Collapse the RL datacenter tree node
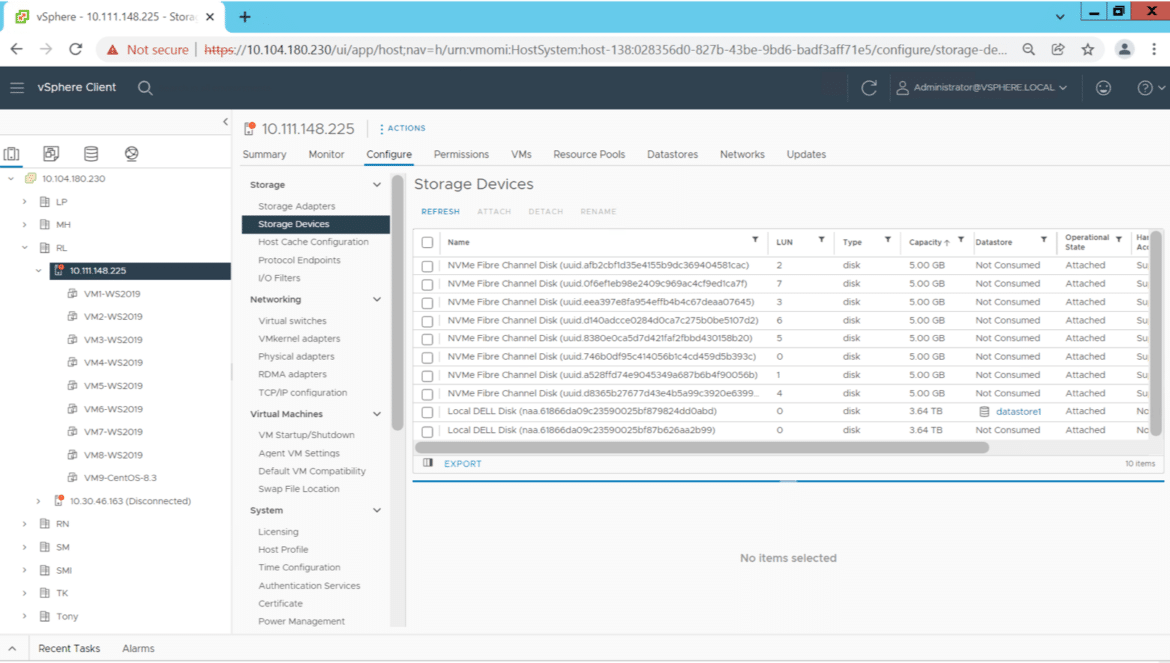Image resolution: width=1170 pixels, height=663 pixels. (x=25, y=248)
